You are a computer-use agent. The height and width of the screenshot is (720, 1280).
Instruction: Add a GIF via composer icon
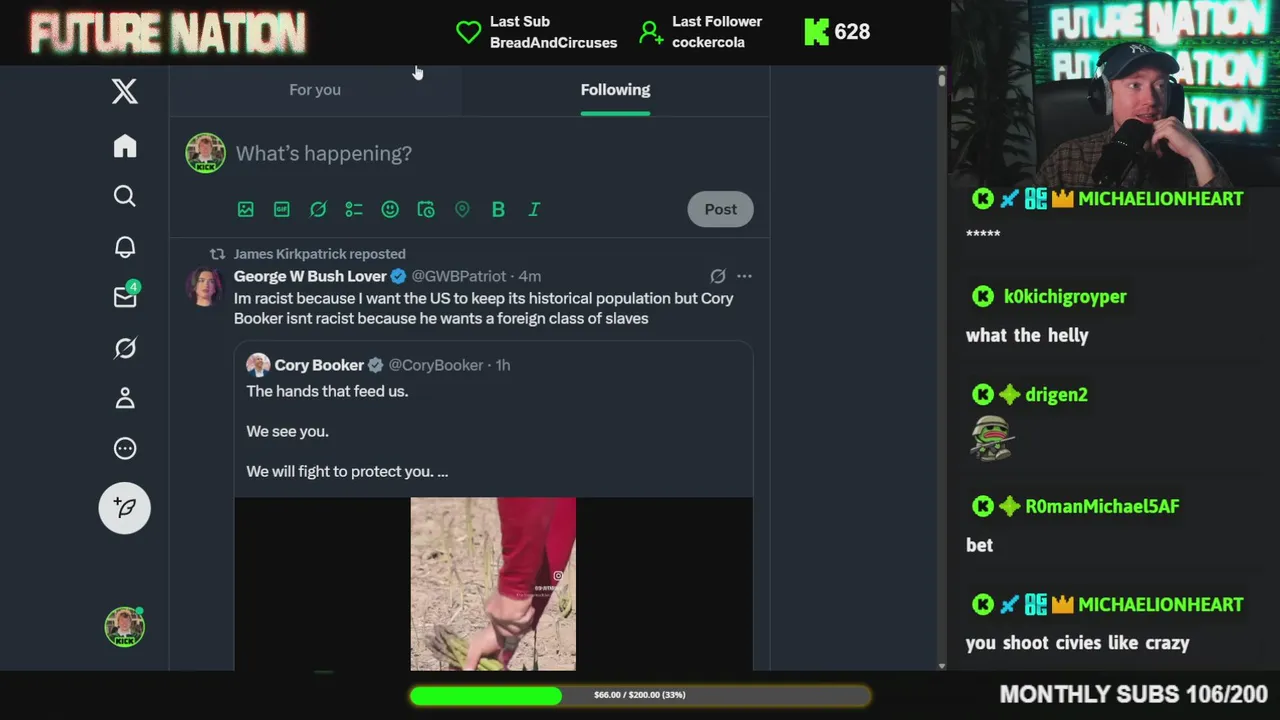(282, 209)
